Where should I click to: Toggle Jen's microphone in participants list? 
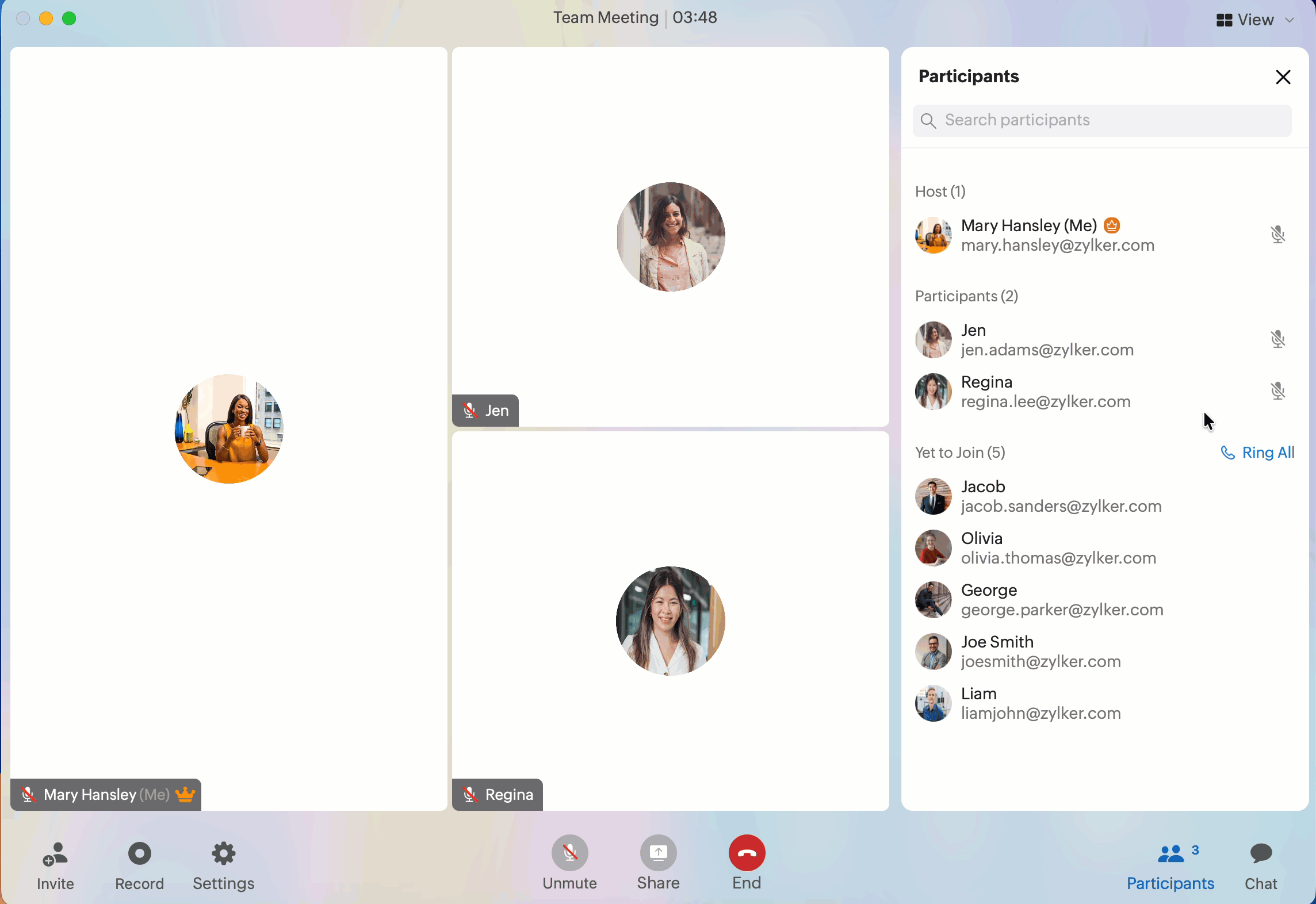1277,339
